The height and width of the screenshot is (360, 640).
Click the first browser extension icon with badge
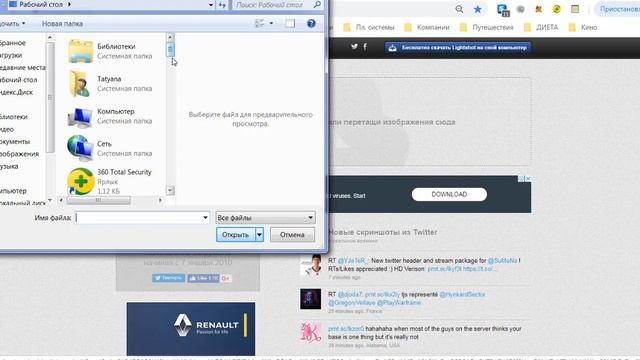click(x=502, y=9)
